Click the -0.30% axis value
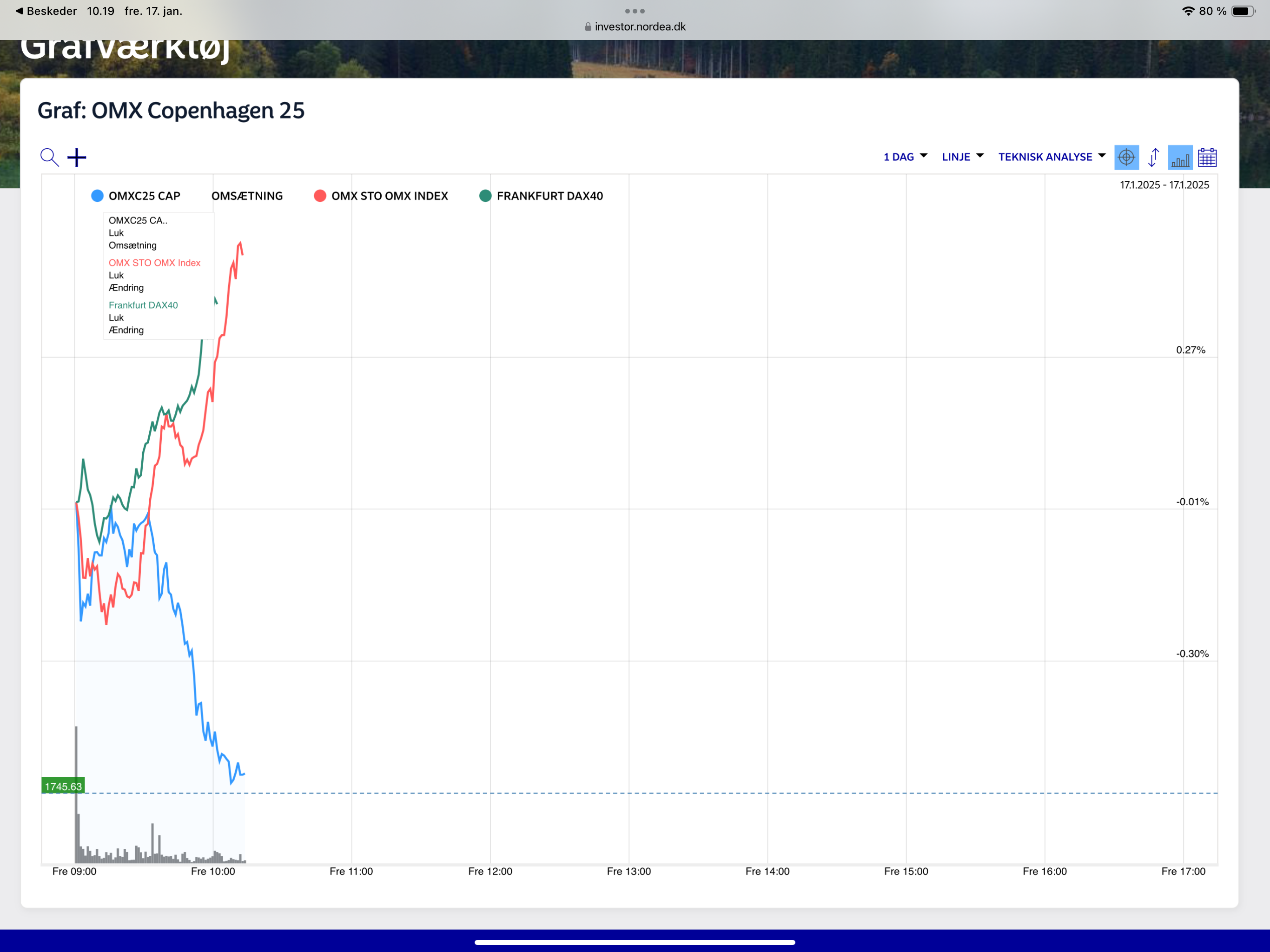 (1192, 654)
